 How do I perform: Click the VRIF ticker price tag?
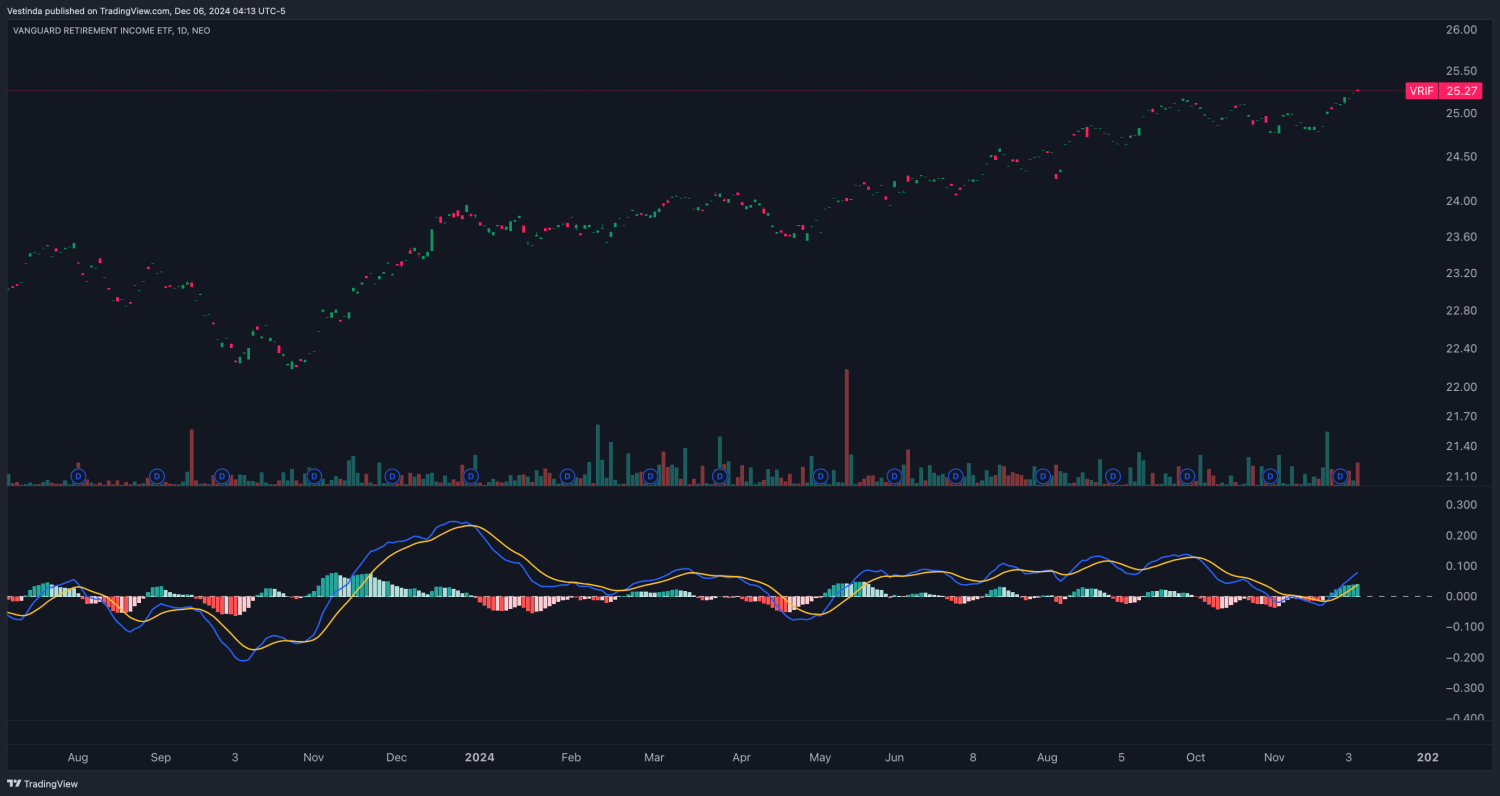(x=1420, y=91)
